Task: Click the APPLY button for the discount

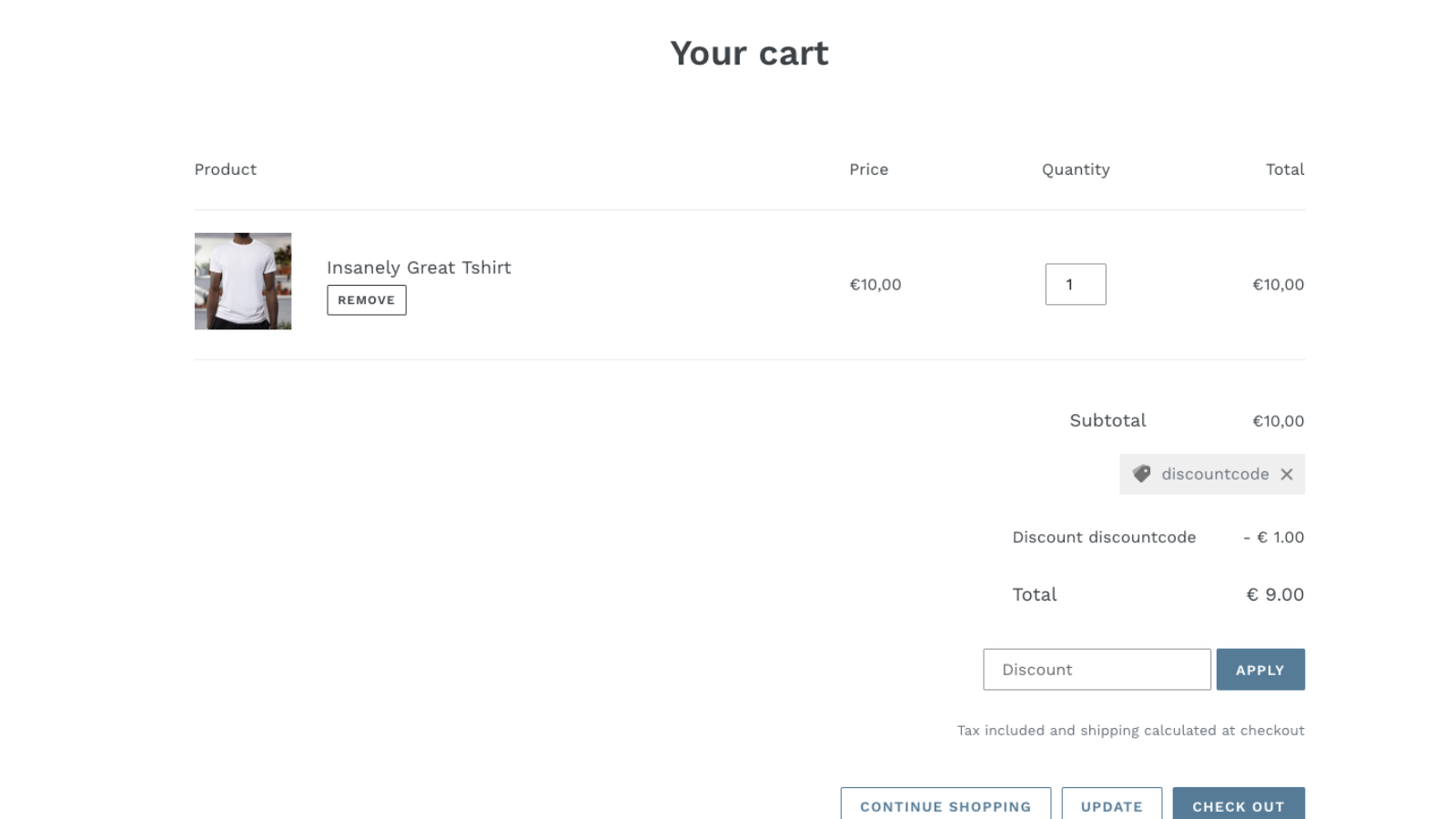Action: [1260, 669]
